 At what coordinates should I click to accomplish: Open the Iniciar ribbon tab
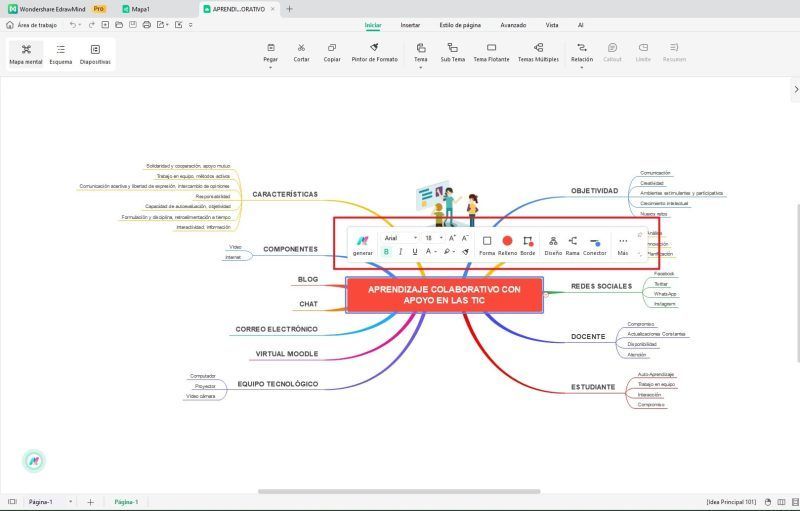click(x=373, y=25)
